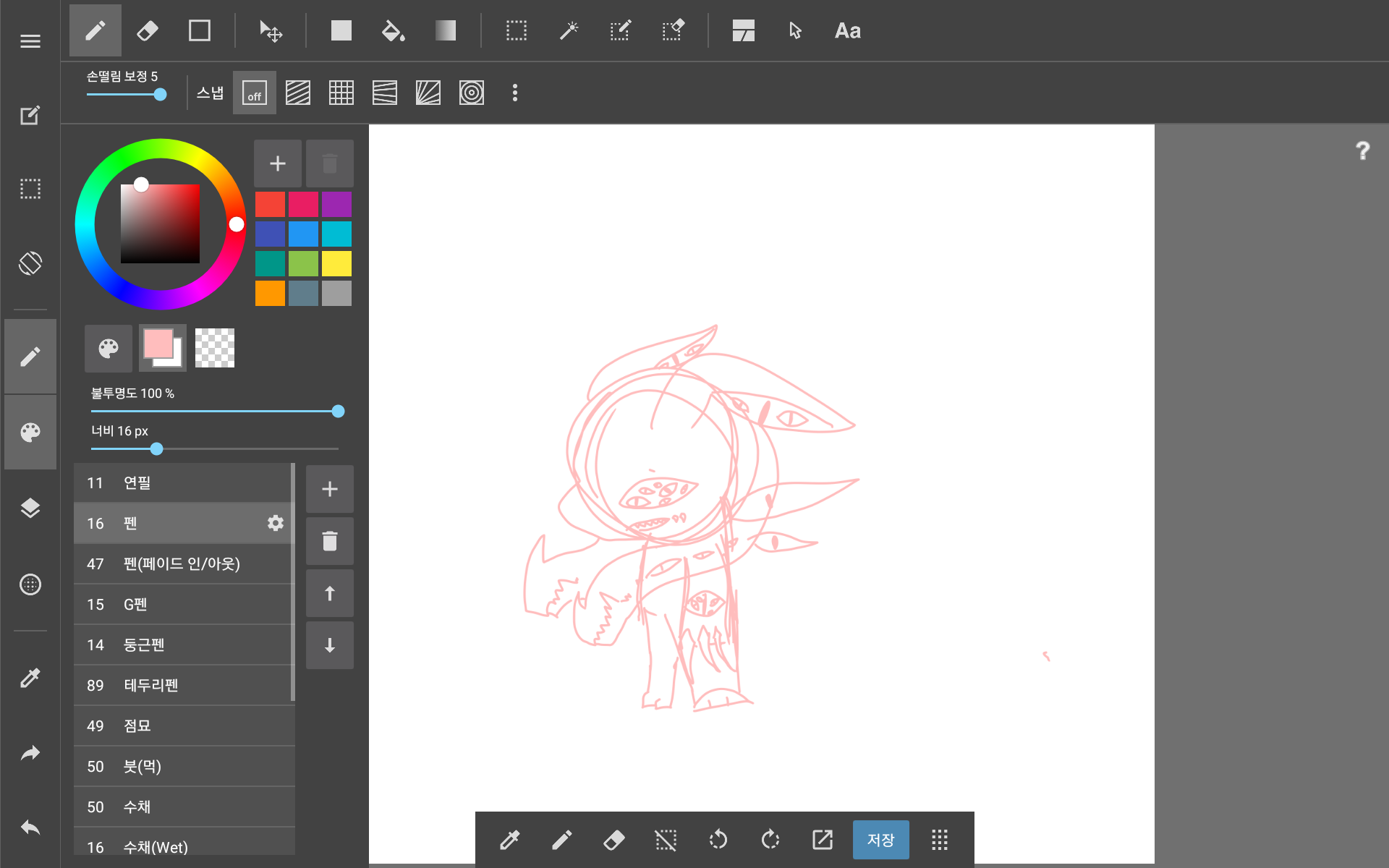Enable the concentric circle snap guide
Screen dimensions: 1389x868
[471, 93]
